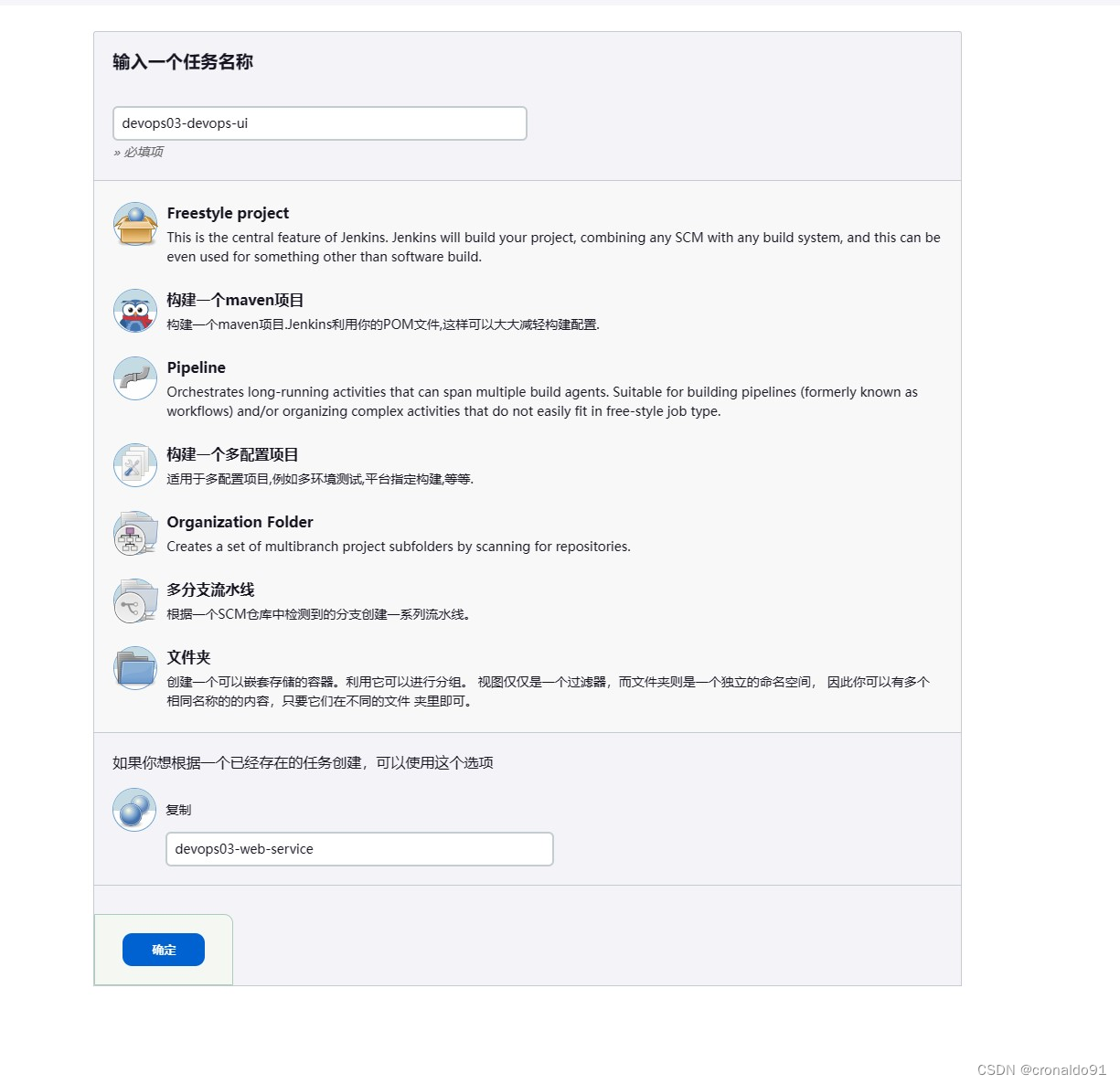Click the multibranch pipeline (多分支流水线) icon
1120x1084 pixels.
tap(135, 600)
